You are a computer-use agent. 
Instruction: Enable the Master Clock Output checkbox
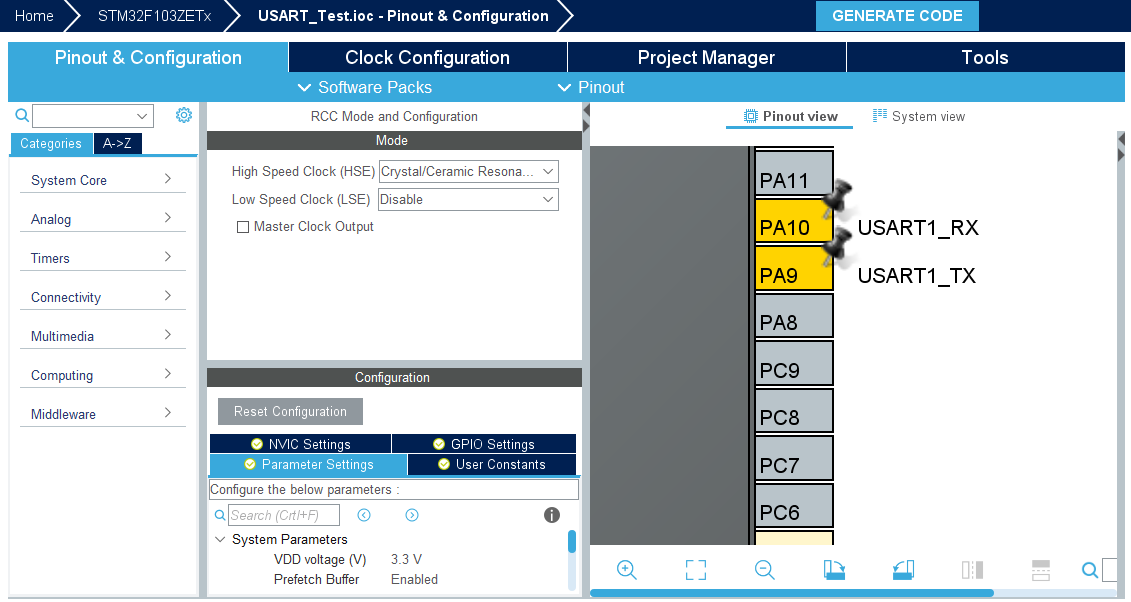[243, 227]
